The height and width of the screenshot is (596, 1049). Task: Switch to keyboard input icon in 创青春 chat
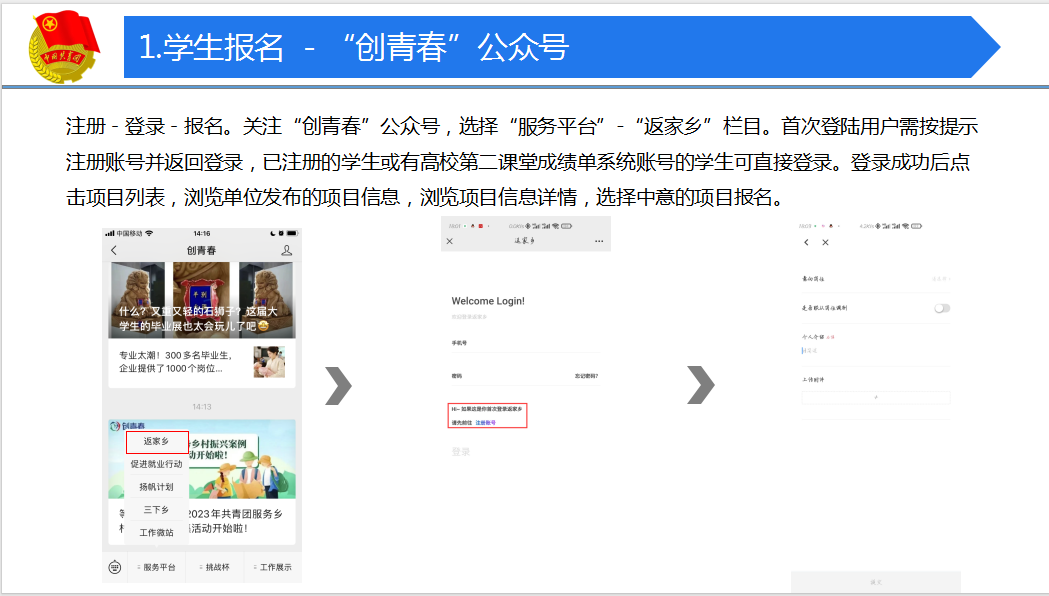114,567
